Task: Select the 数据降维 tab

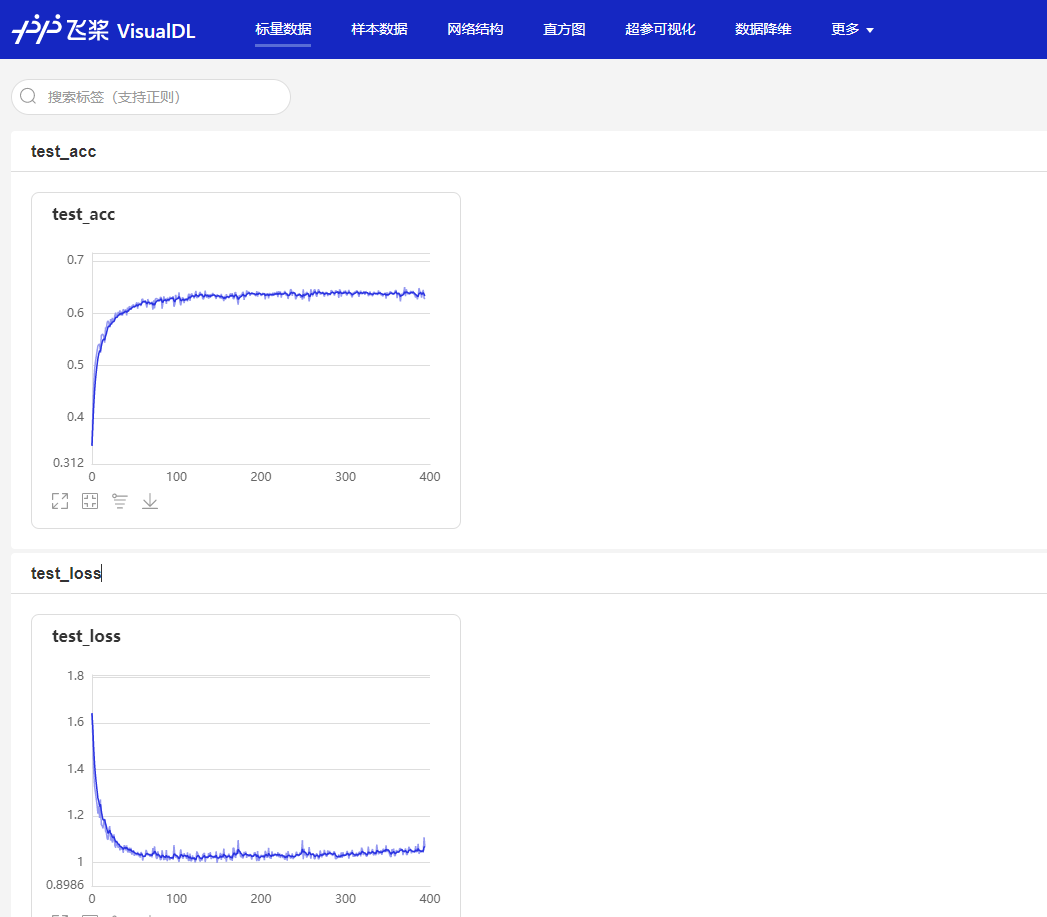Action: pos(763,29)
